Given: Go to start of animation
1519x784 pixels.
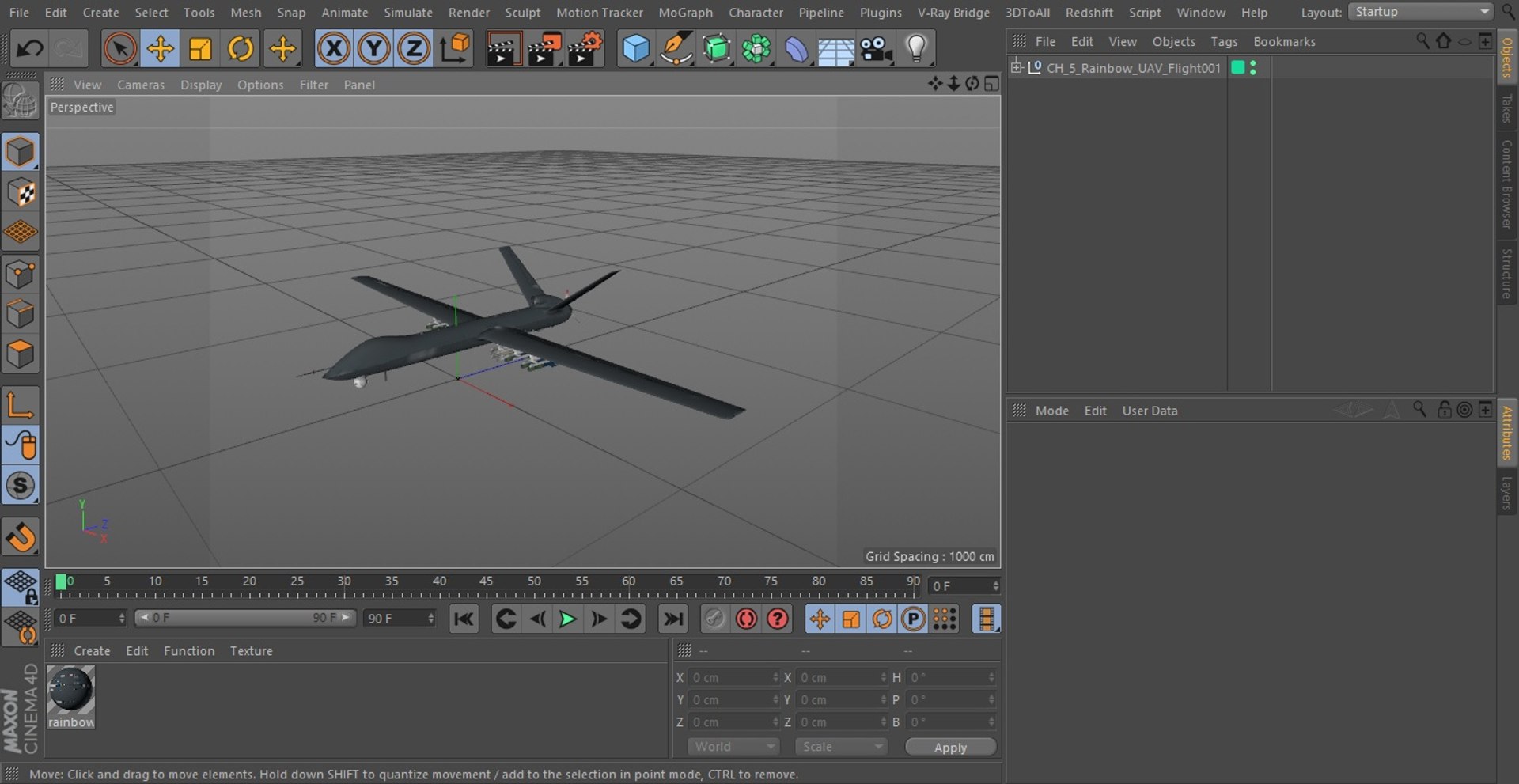Looking at the screenshot, I should [x=464, y=619].
